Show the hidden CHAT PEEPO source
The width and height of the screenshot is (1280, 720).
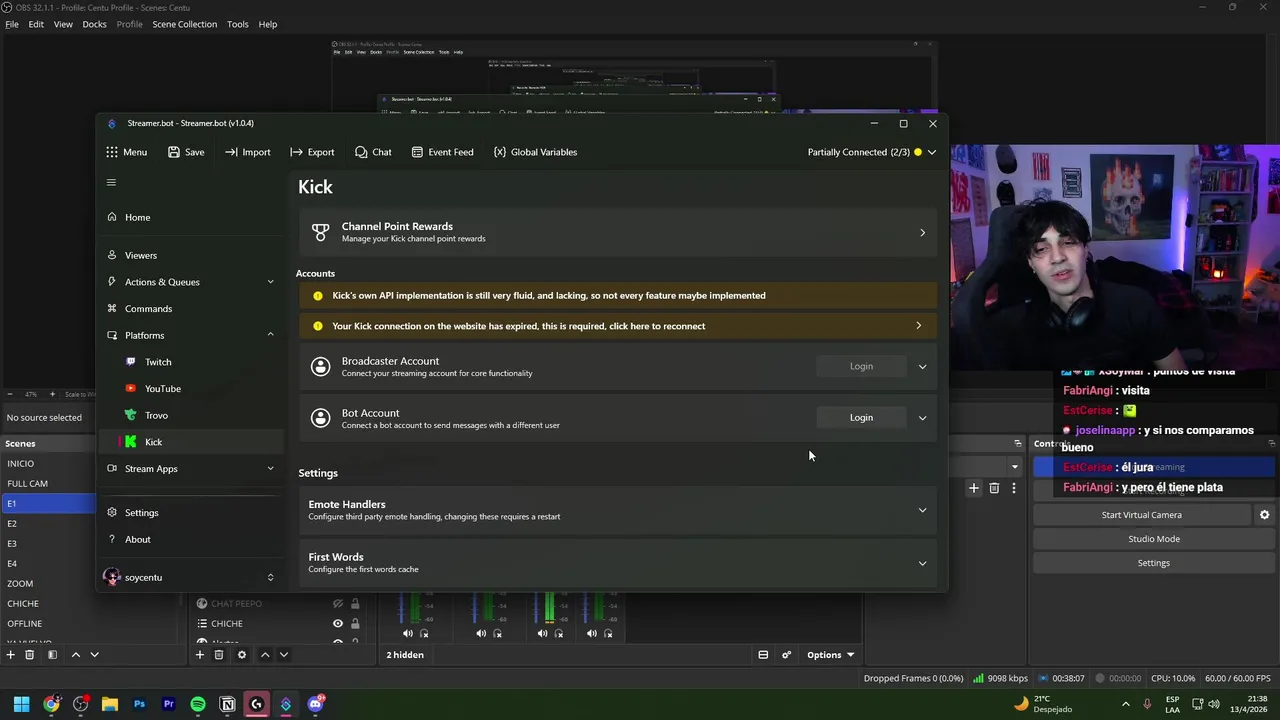(x=338, y=604)
